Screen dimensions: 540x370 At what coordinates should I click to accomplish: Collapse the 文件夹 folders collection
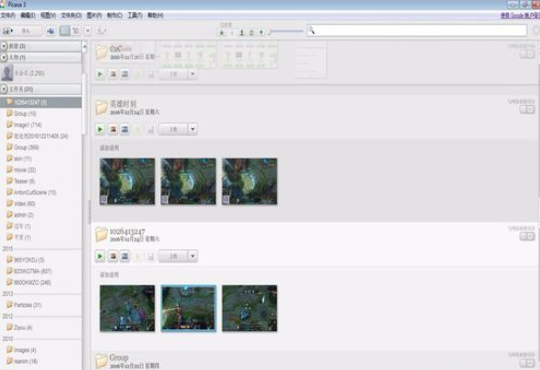click(x=4, y=89)
